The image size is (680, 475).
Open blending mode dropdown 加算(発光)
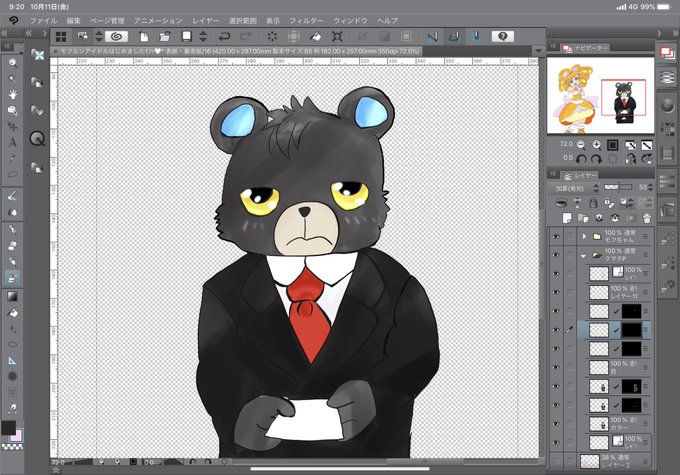tap(575, 188)
